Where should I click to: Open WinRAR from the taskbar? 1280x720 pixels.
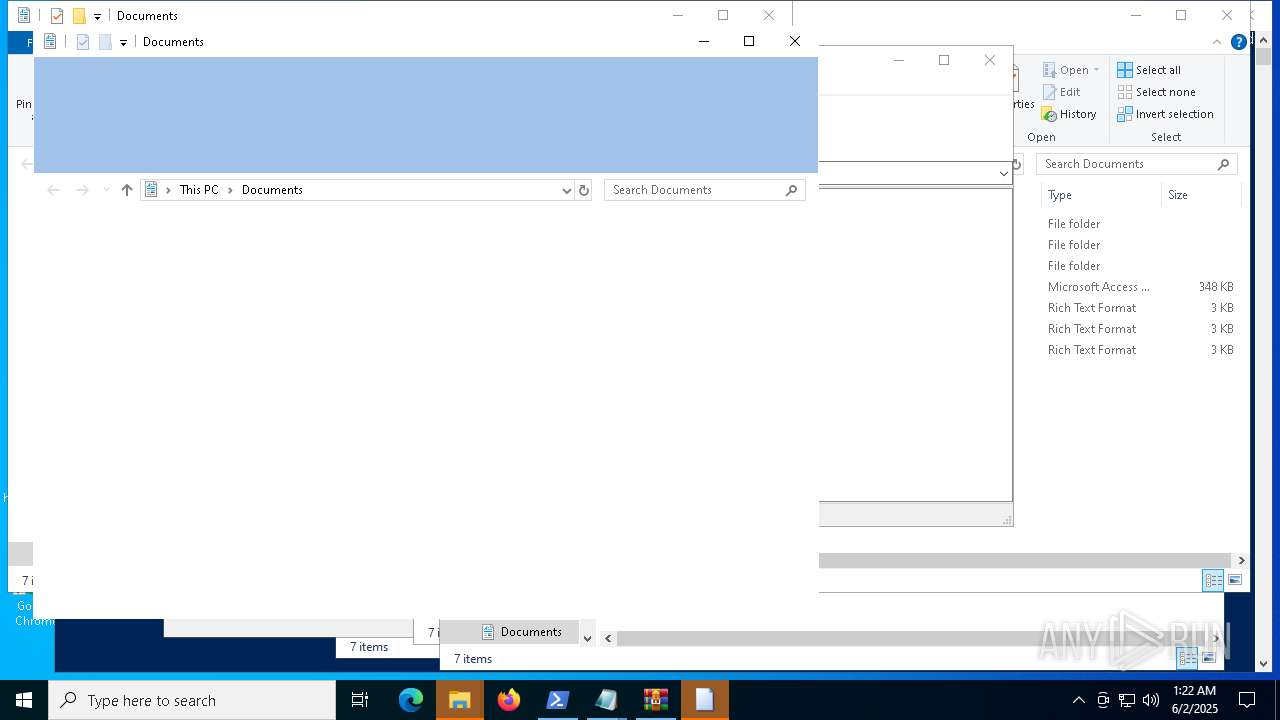pyautogui.click(x=656, y=700)
